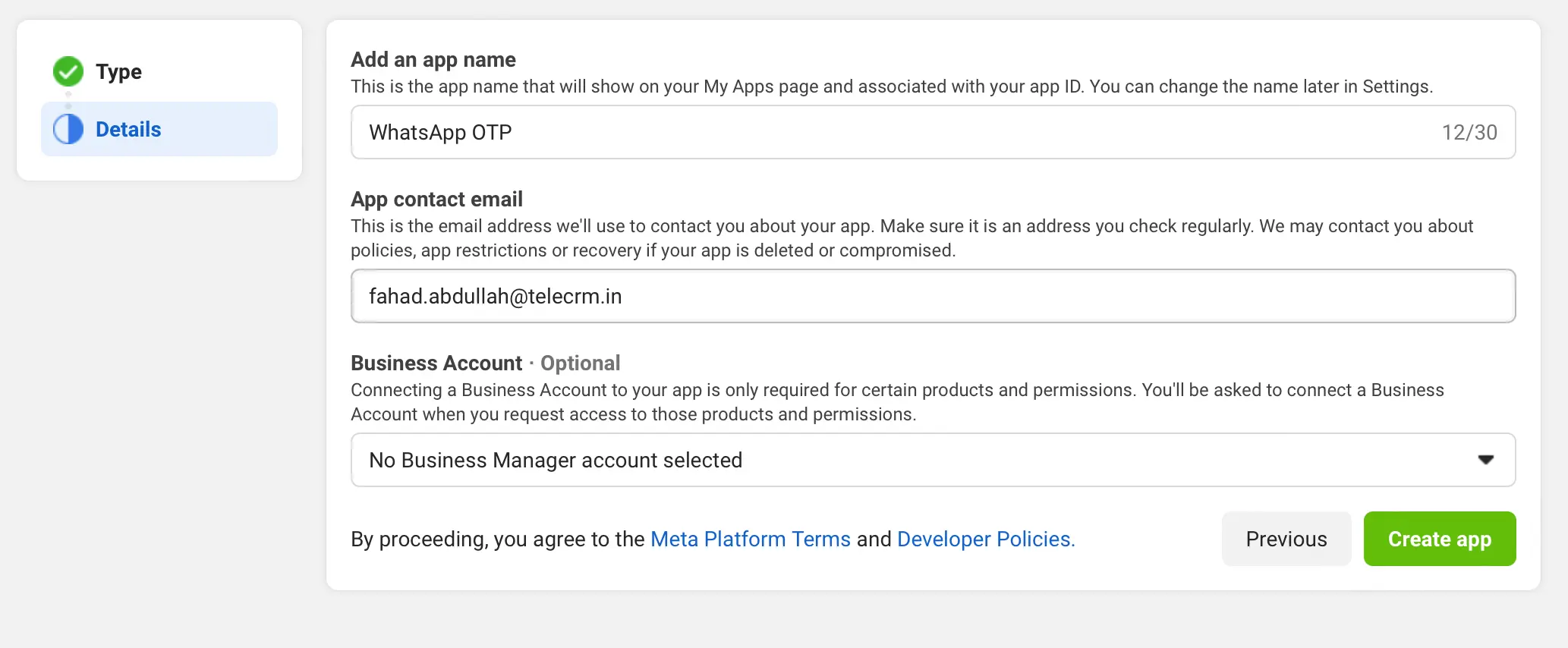Click the 12/30 character counter

[1469, 133]
